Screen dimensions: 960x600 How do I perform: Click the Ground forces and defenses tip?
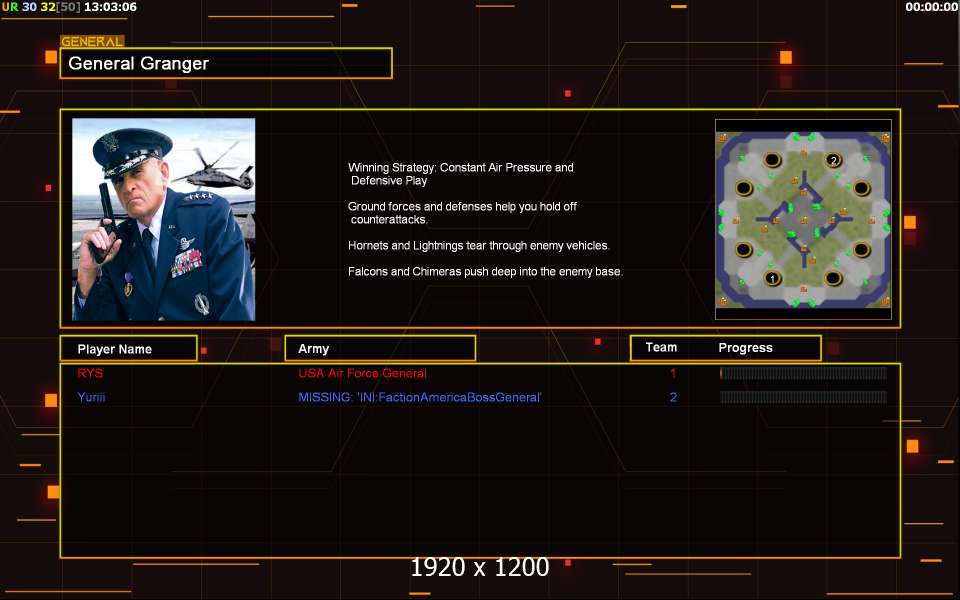point(462,213)
